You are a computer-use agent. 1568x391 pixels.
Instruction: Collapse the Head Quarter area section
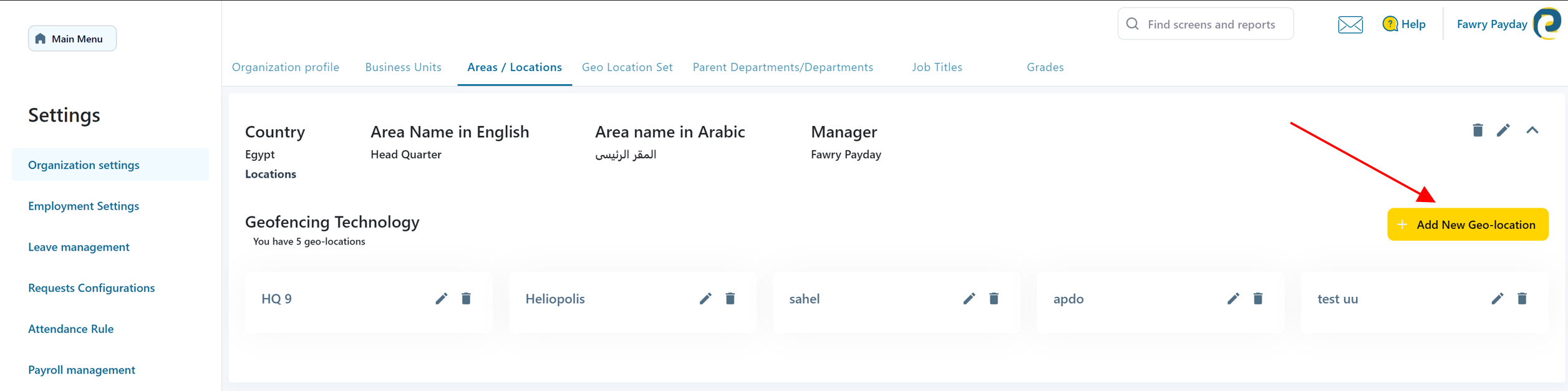tap(1532, 130)
